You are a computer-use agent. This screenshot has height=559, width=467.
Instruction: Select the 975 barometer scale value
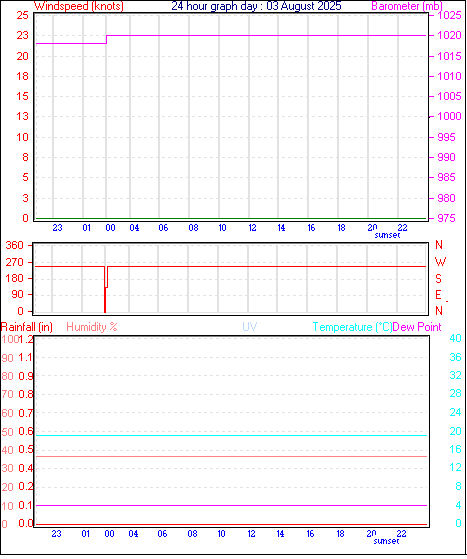pos(446,218)
